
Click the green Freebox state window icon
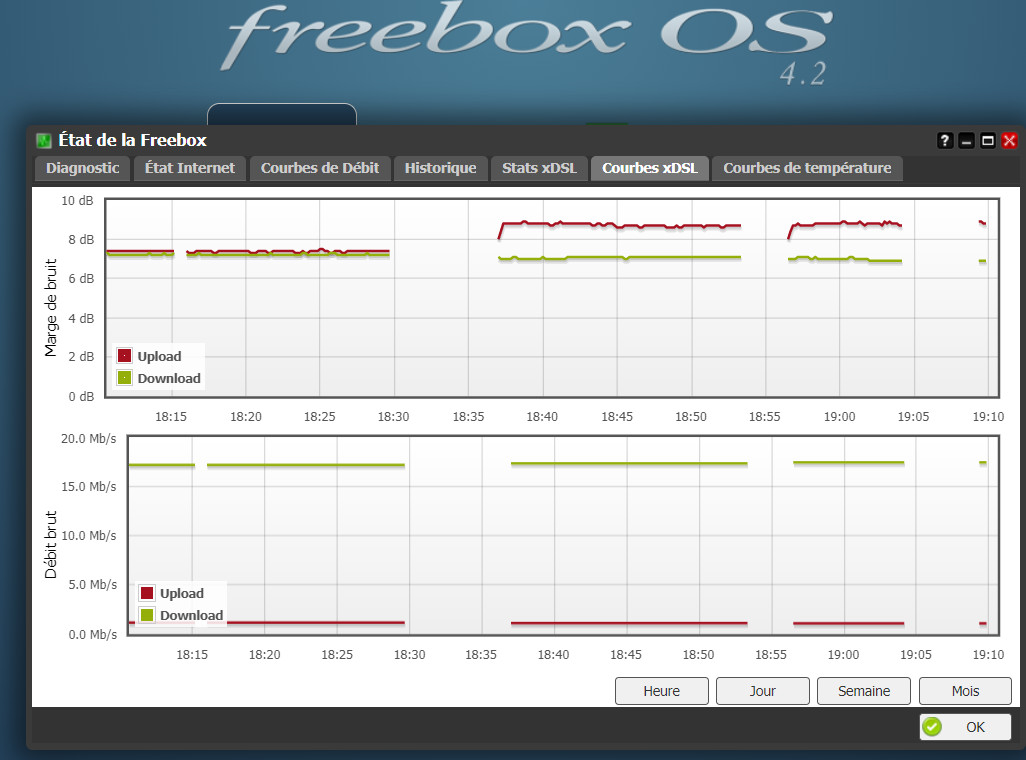(x=44, y=140)
